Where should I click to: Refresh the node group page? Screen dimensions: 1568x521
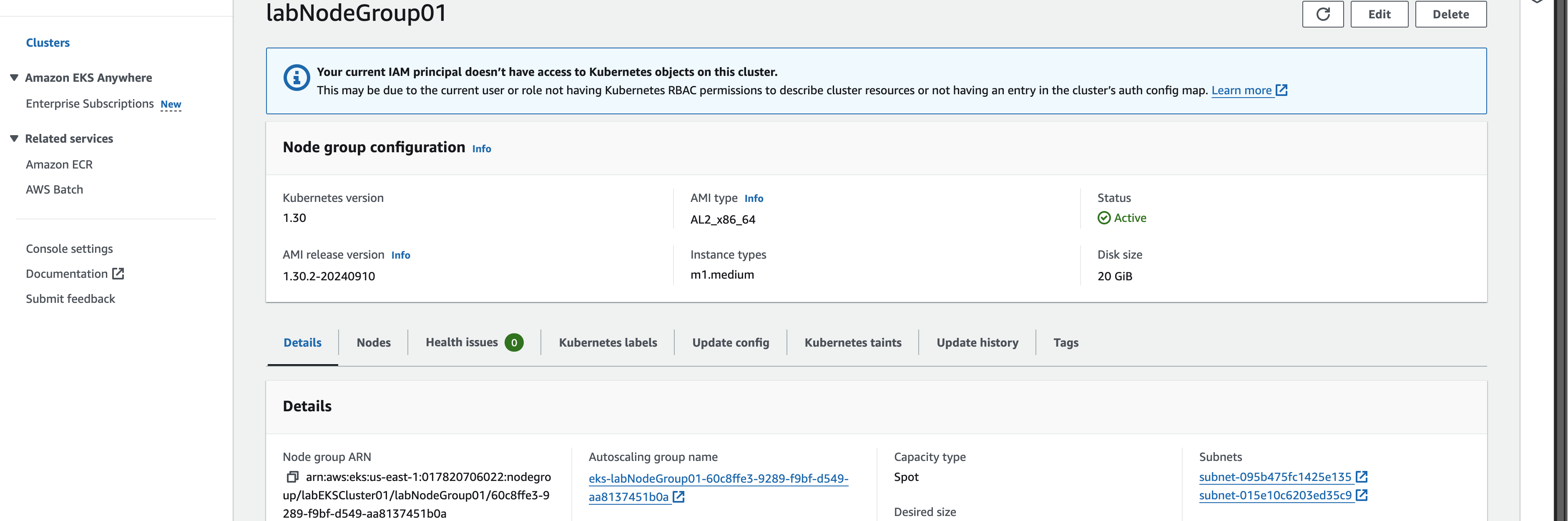point(1323,14)
